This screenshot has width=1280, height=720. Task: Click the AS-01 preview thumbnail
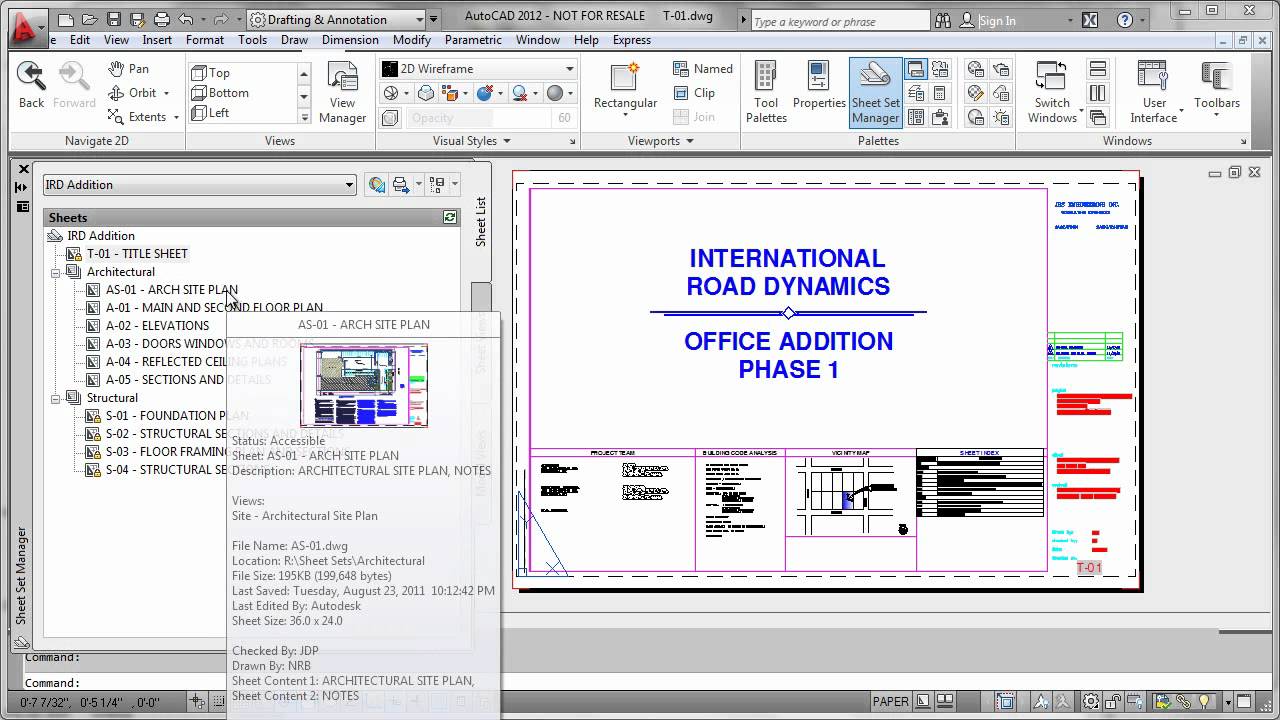[x=364, y=385]
